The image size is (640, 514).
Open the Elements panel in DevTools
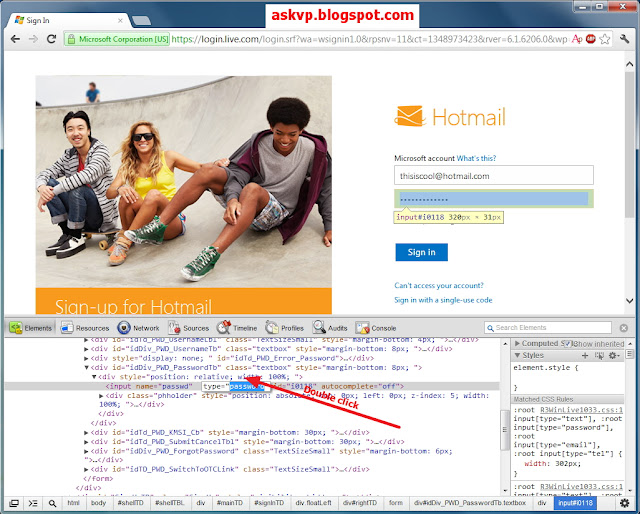tap(31, 328)
